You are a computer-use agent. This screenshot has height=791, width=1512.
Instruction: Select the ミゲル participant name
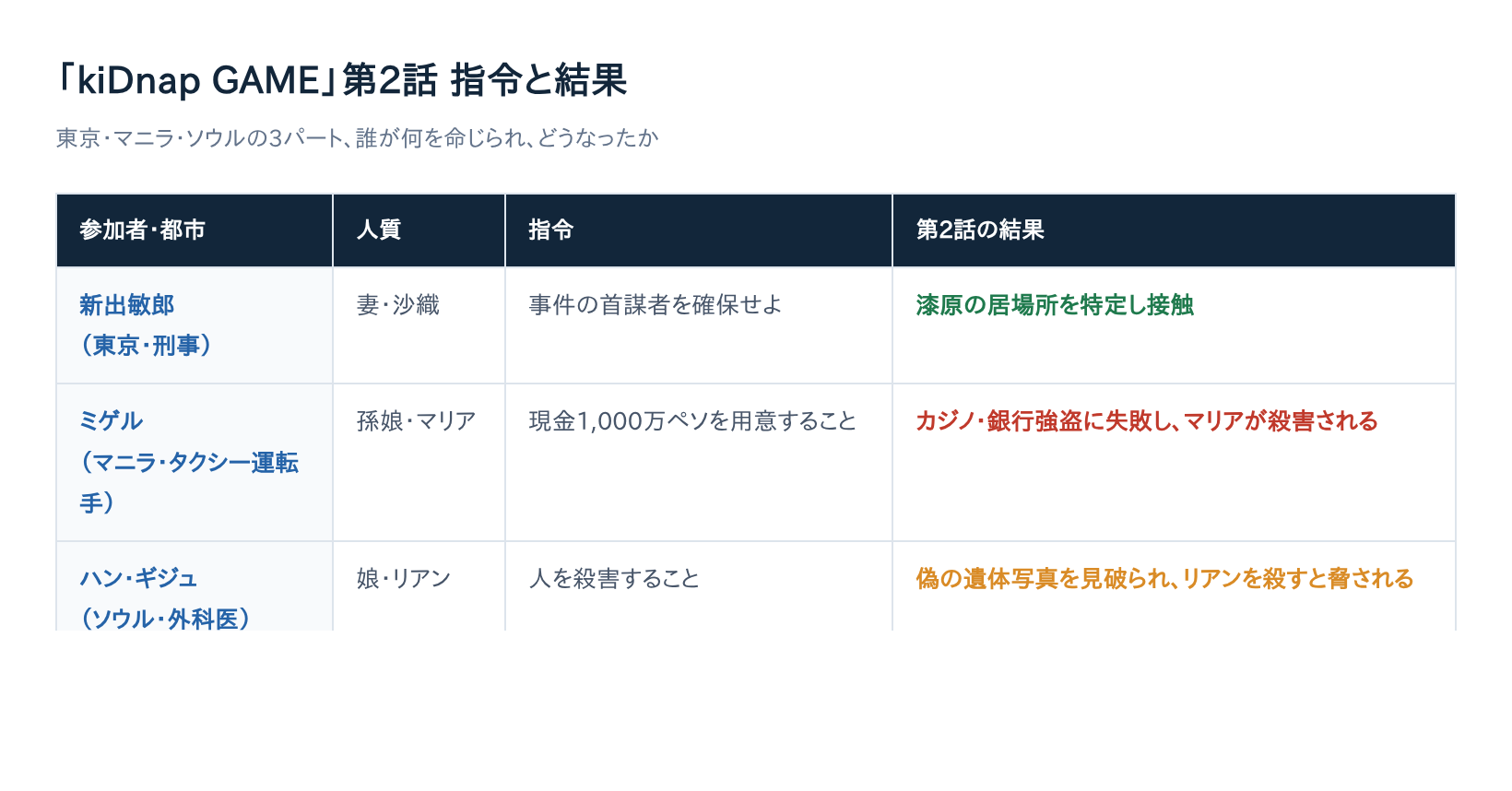pyautogui.click(x=112, y=421)
